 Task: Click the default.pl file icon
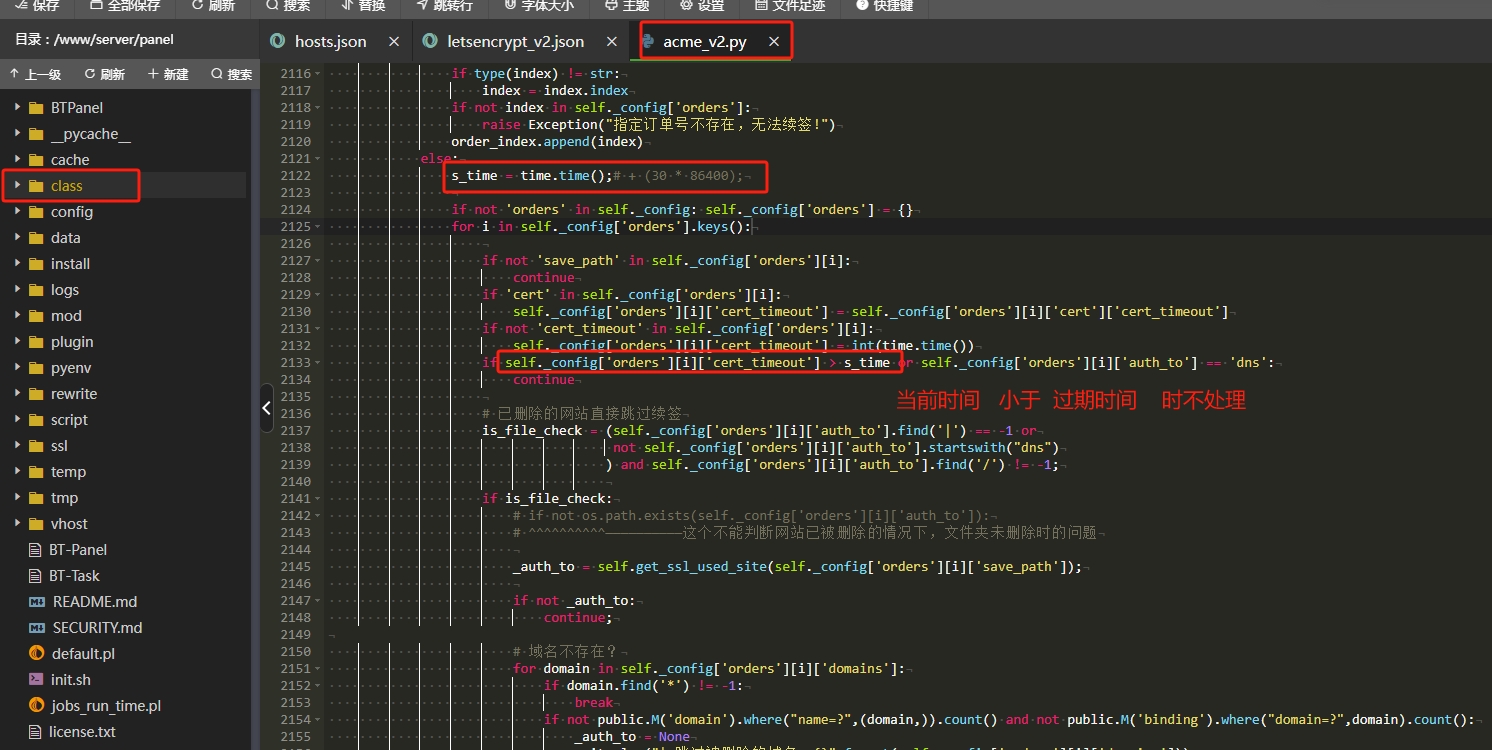[36, 653]
